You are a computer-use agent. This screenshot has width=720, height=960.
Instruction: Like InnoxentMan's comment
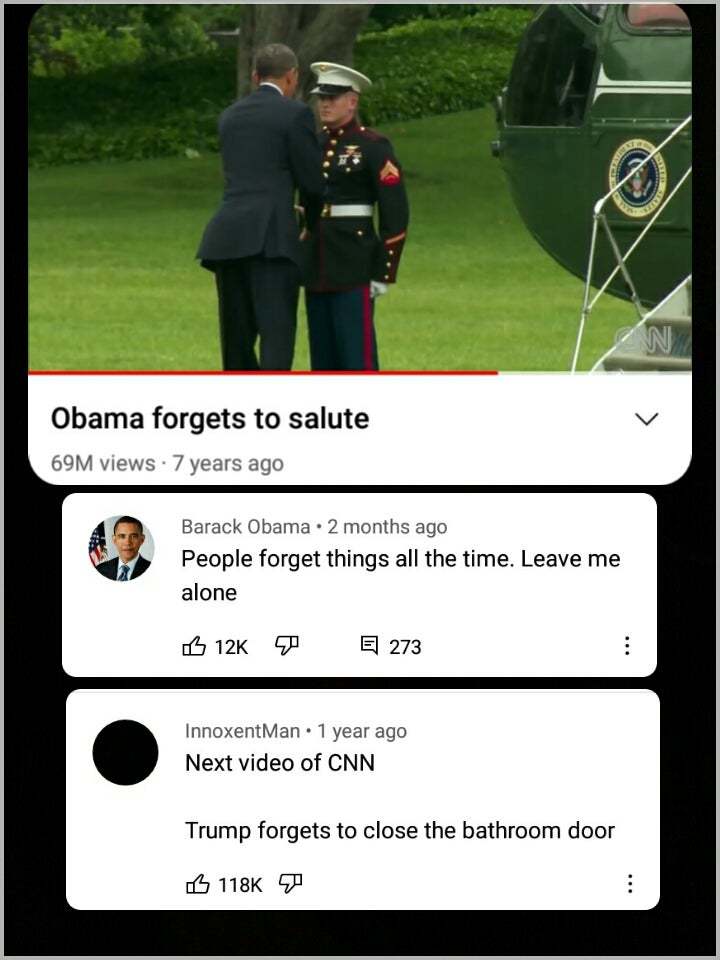click(198, 884)
